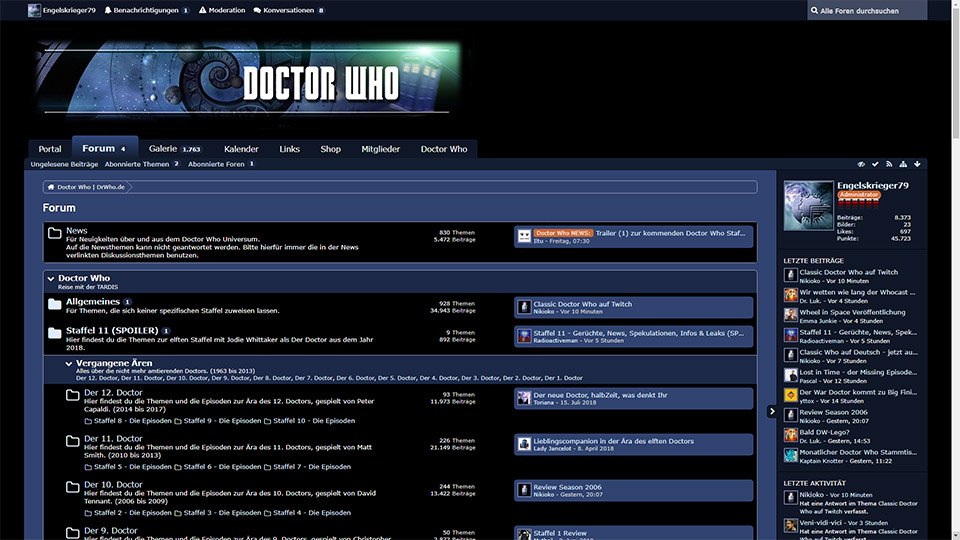Click Veni-vidi-vici avatar in Letzte Aktivität
This screenshot has height=540, width=960.
click(790, 525)
